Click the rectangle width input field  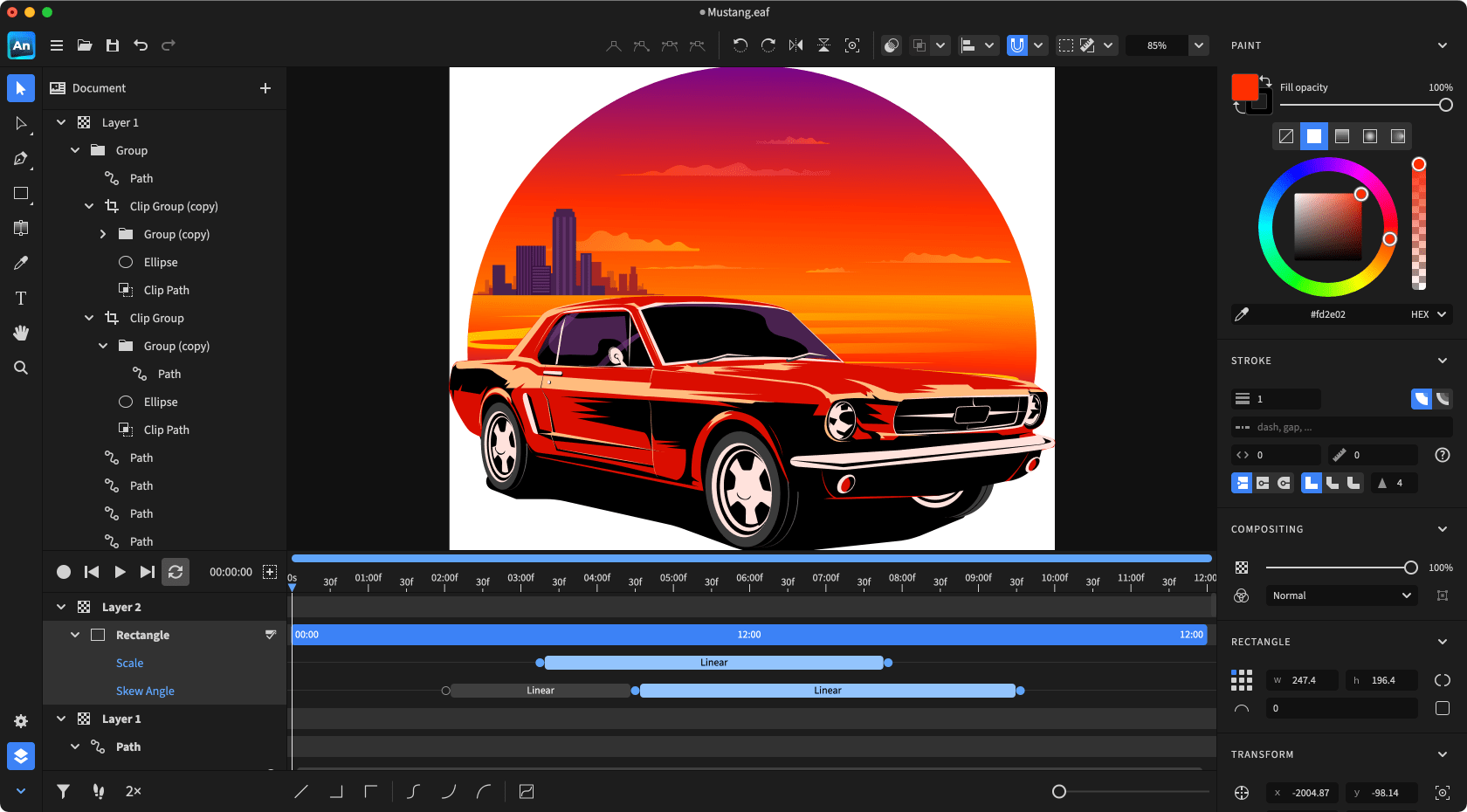click(x=1304, y=680)
